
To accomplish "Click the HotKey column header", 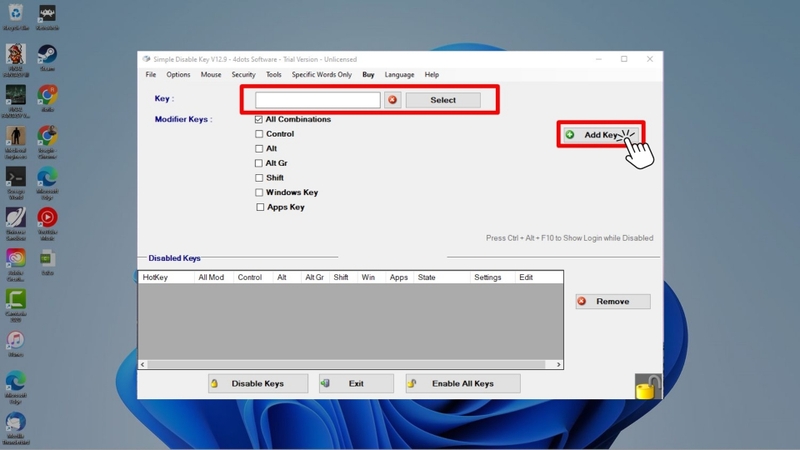I will [x=166, y=277].
